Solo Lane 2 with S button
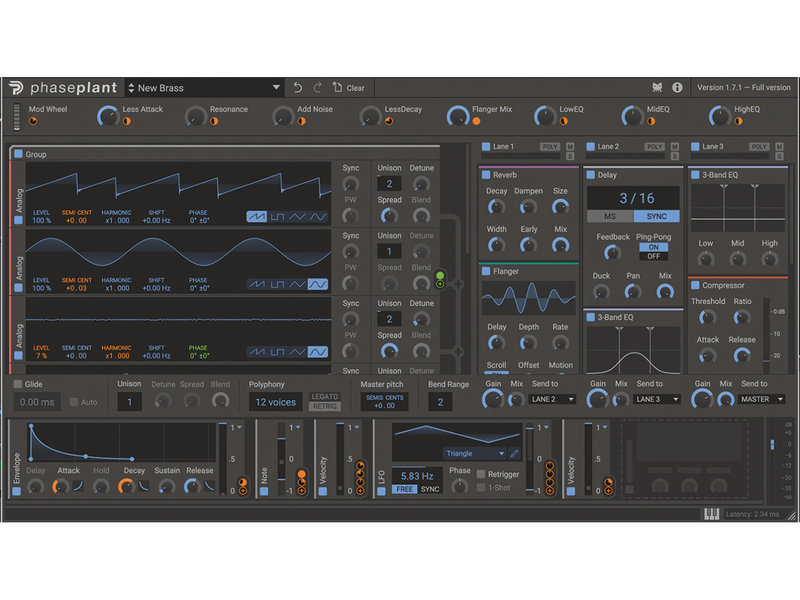Viewport: 800px width, 600px height. point(675,156)
